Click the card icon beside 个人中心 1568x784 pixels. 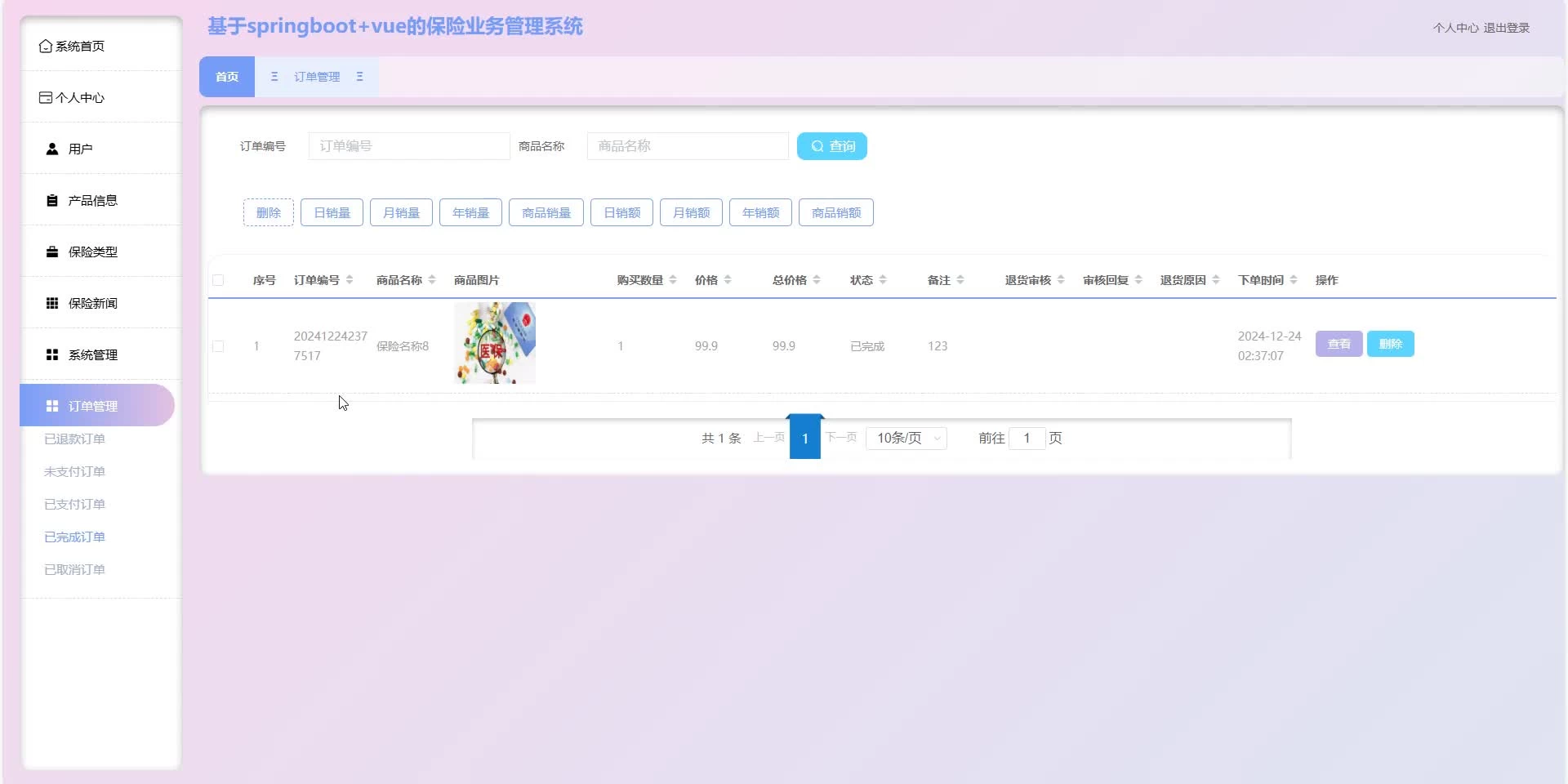pos(46,98)
